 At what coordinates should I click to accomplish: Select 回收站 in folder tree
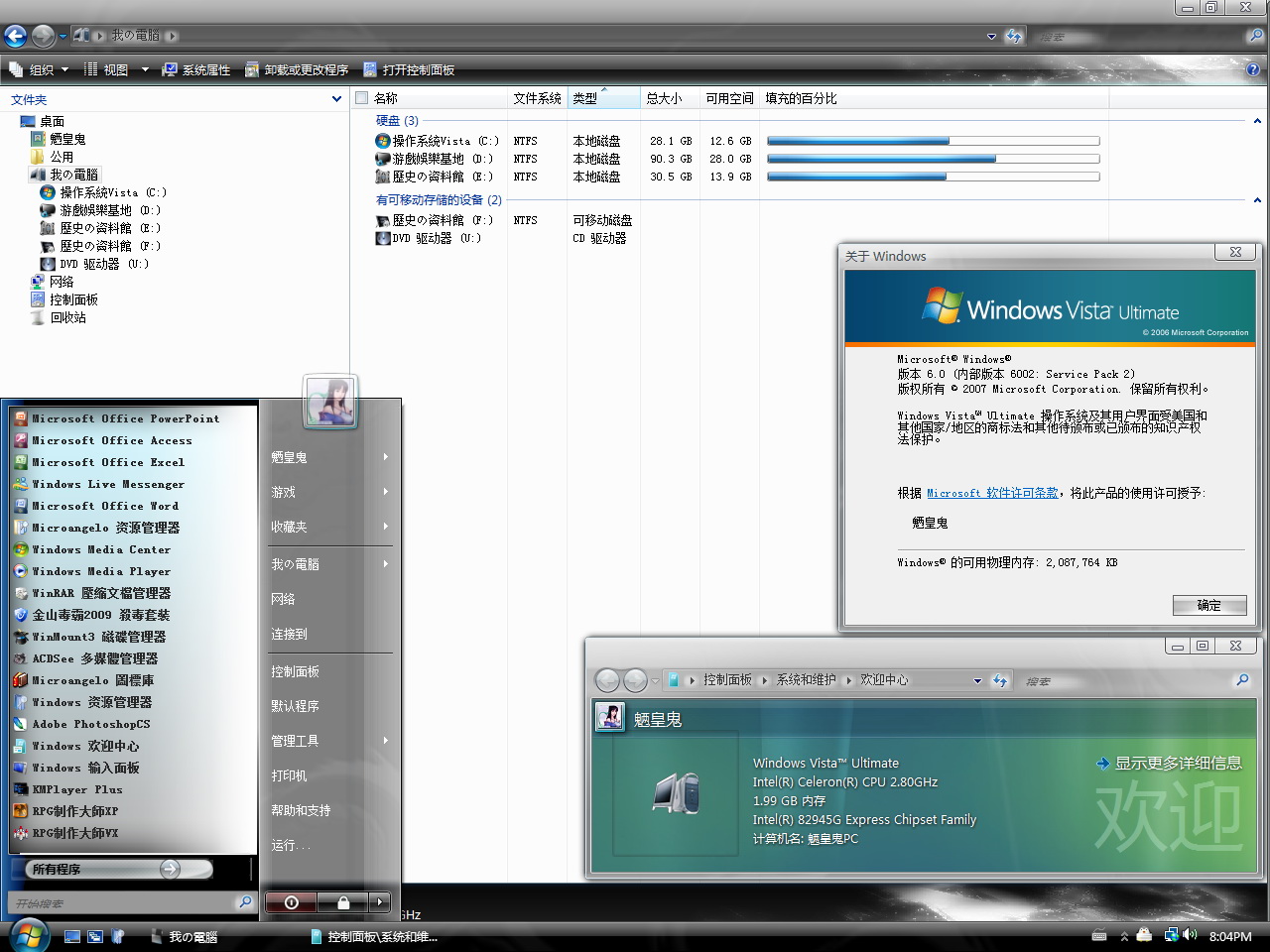pyautogui.click(x=67, y=317)
